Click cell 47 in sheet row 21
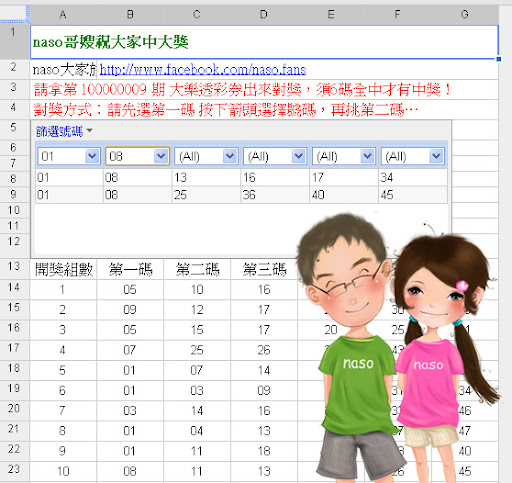Image resolution: width=512 pixels, height=483 pixels. (x=465, y=431)
